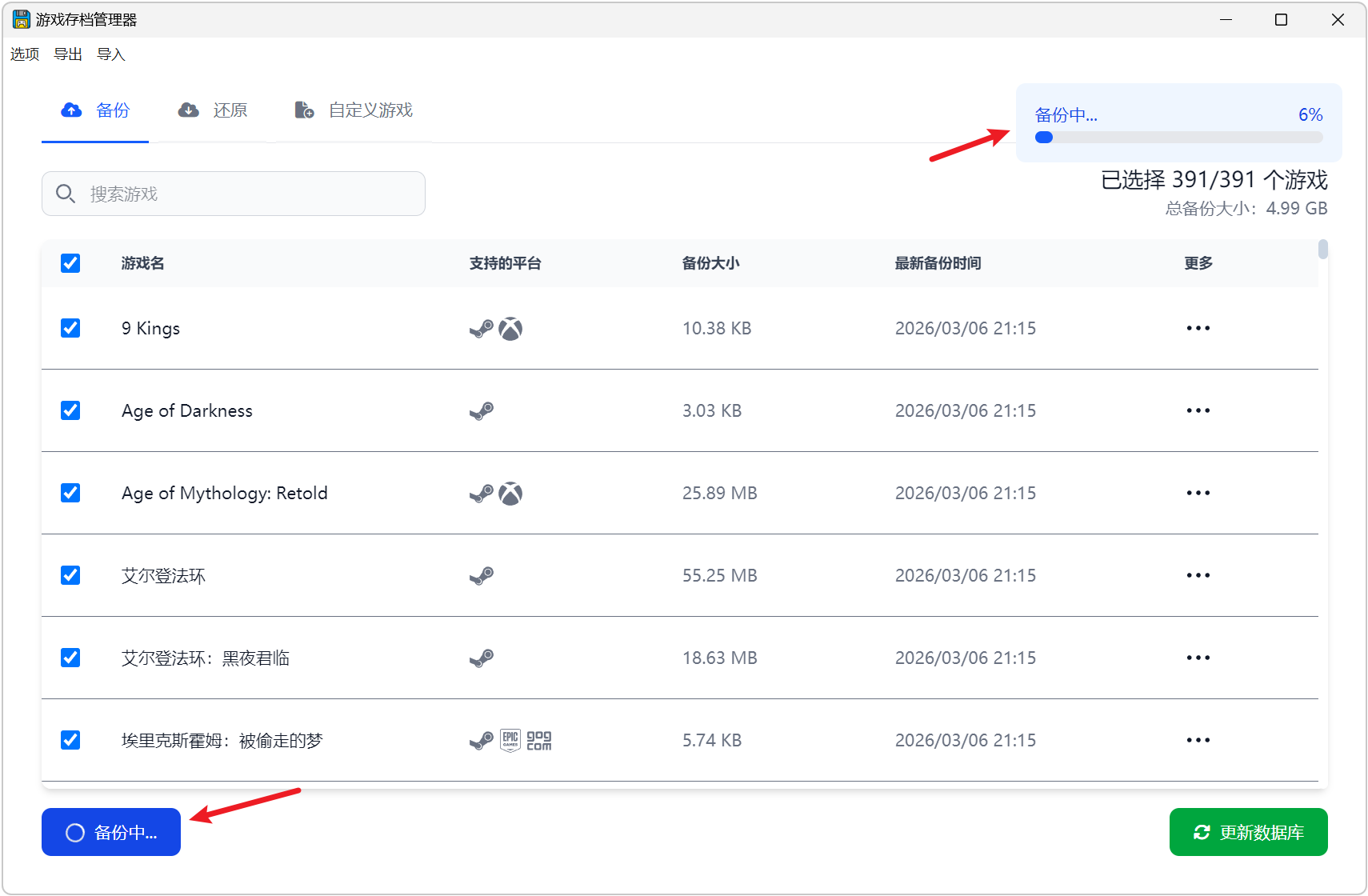Sort by the 游戏名 column header
This screenshot has height=896, width=1368.
click(x=143, y=263)
